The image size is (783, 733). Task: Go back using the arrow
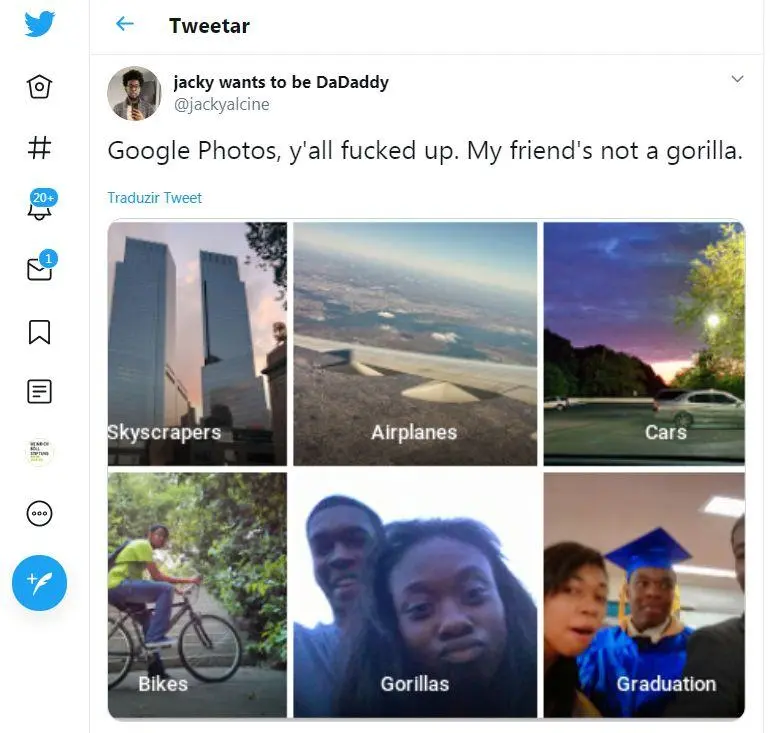point(125,24)
